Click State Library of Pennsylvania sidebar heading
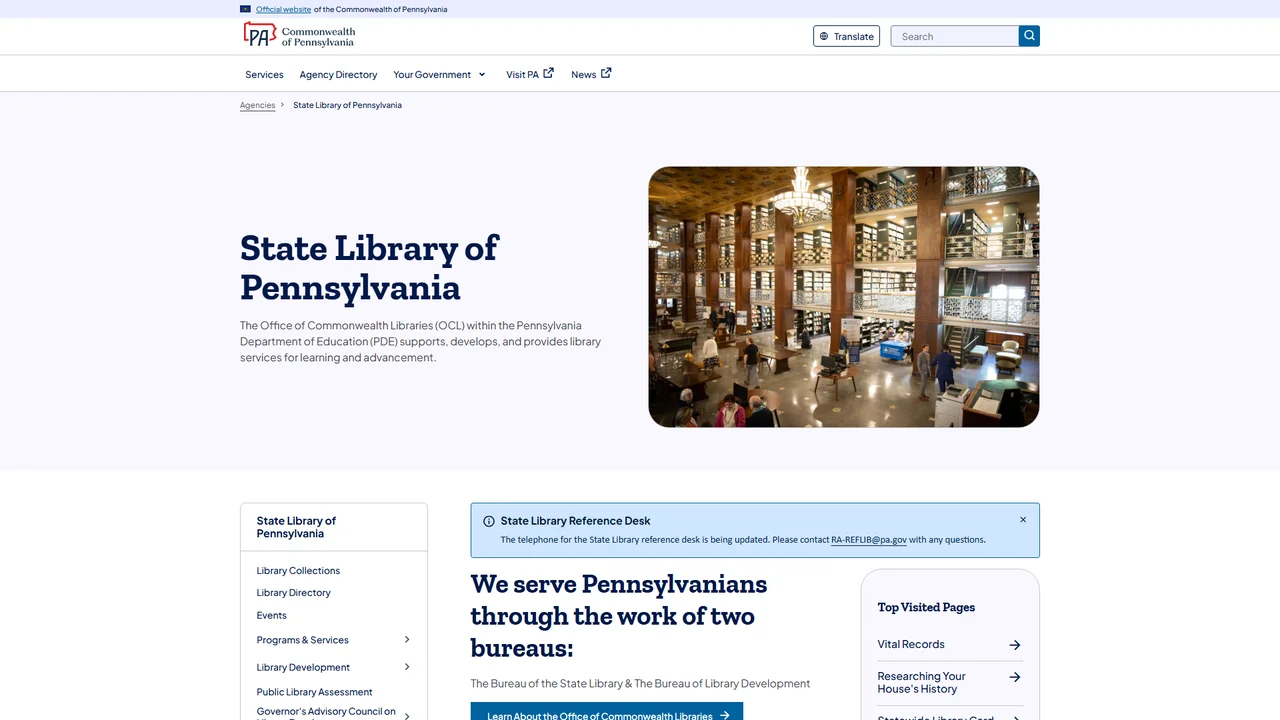1280x720 pixels. pos(296,527)
